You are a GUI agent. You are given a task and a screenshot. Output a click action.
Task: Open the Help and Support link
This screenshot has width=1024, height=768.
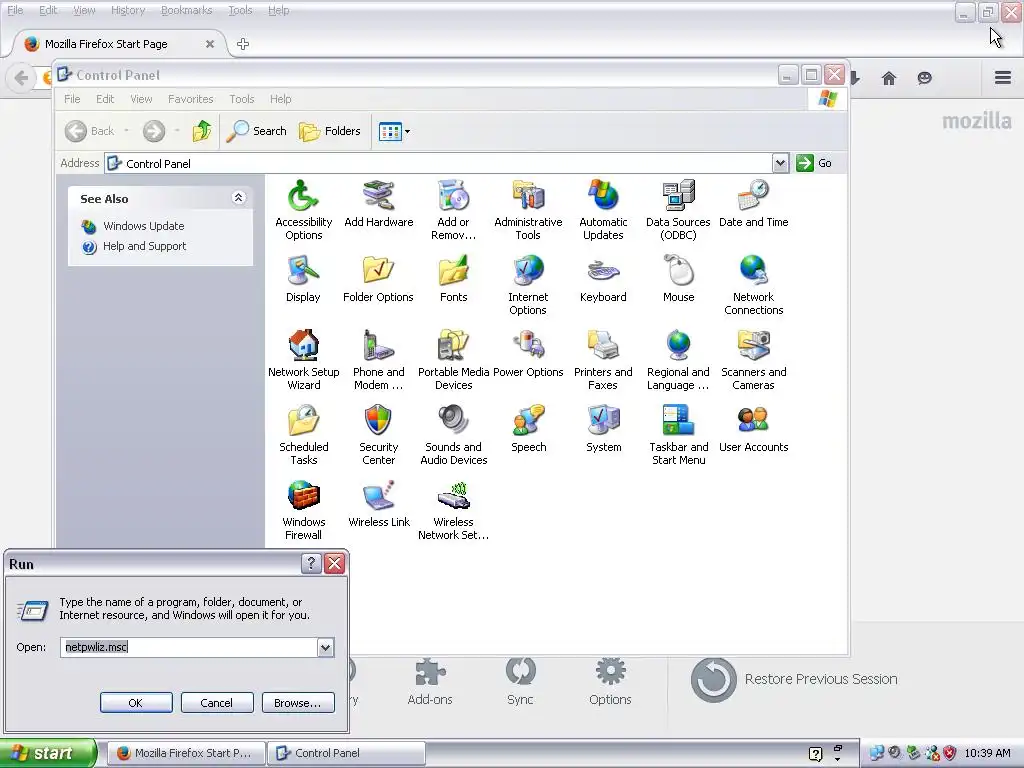coord(144,246)
